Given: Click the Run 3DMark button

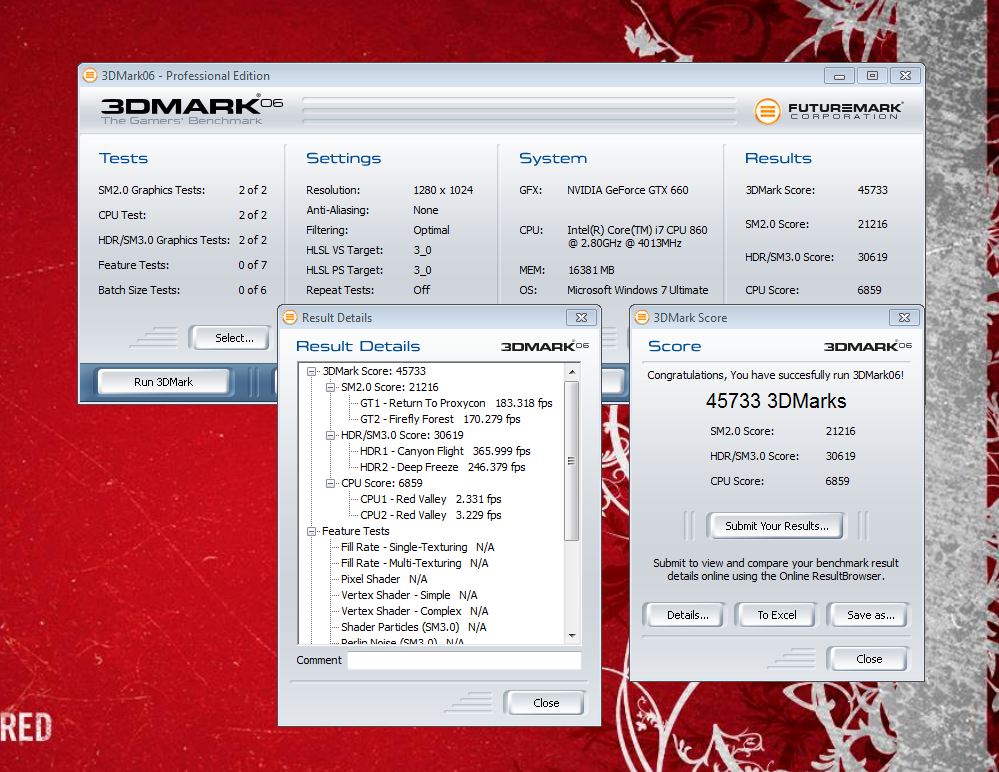Looking at the screenshot, I should 163,382.
